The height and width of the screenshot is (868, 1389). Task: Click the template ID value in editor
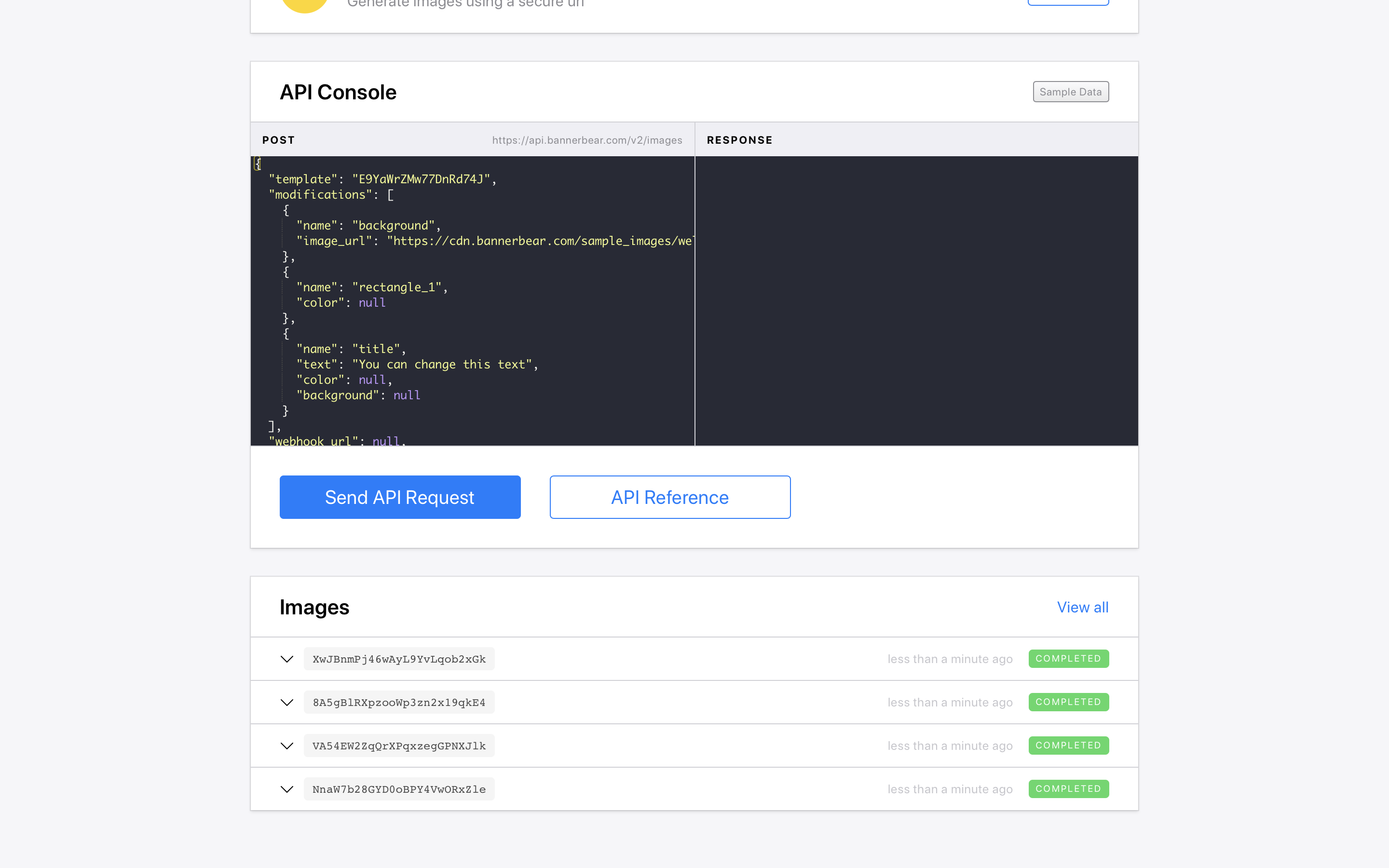coord(422,179)
